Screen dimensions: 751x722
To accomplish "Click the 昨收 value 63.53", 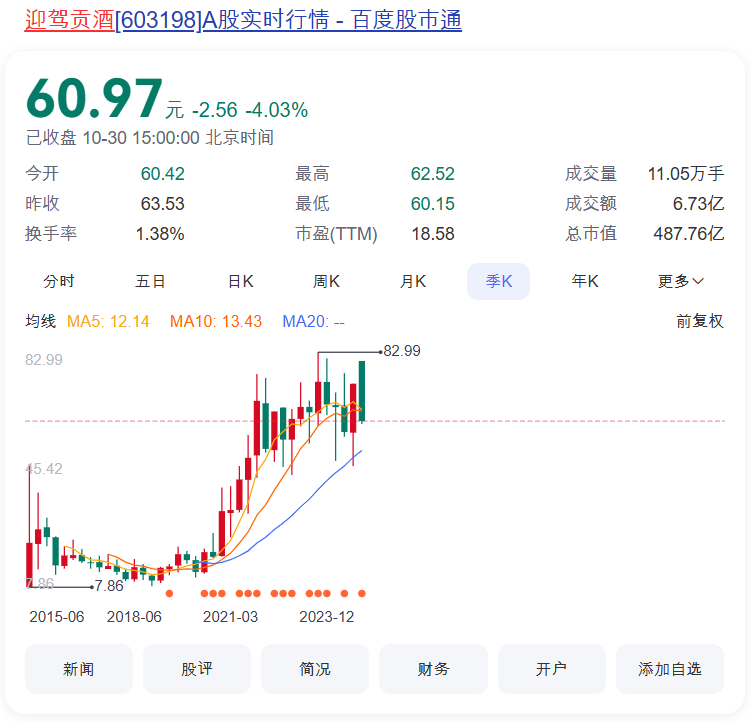I will click(x=162, y=204).
